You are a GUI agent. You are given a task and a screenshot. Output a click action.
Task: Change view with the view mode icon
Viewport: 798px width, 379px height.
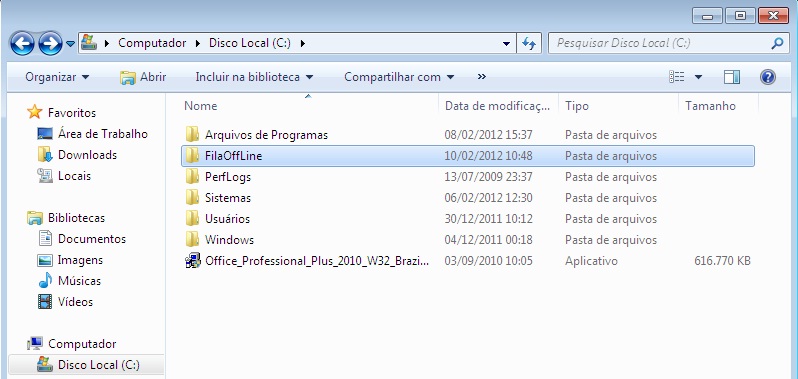[677, 77]
